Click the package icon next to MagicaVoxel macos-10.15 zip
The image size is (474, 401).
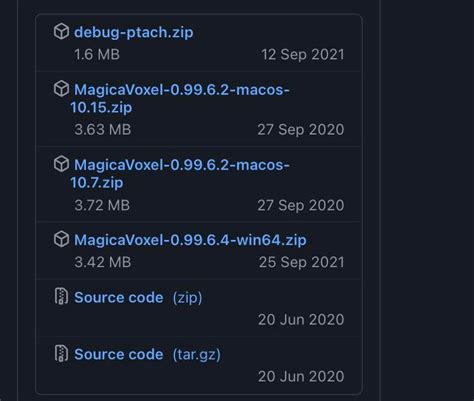pos(61,89)
